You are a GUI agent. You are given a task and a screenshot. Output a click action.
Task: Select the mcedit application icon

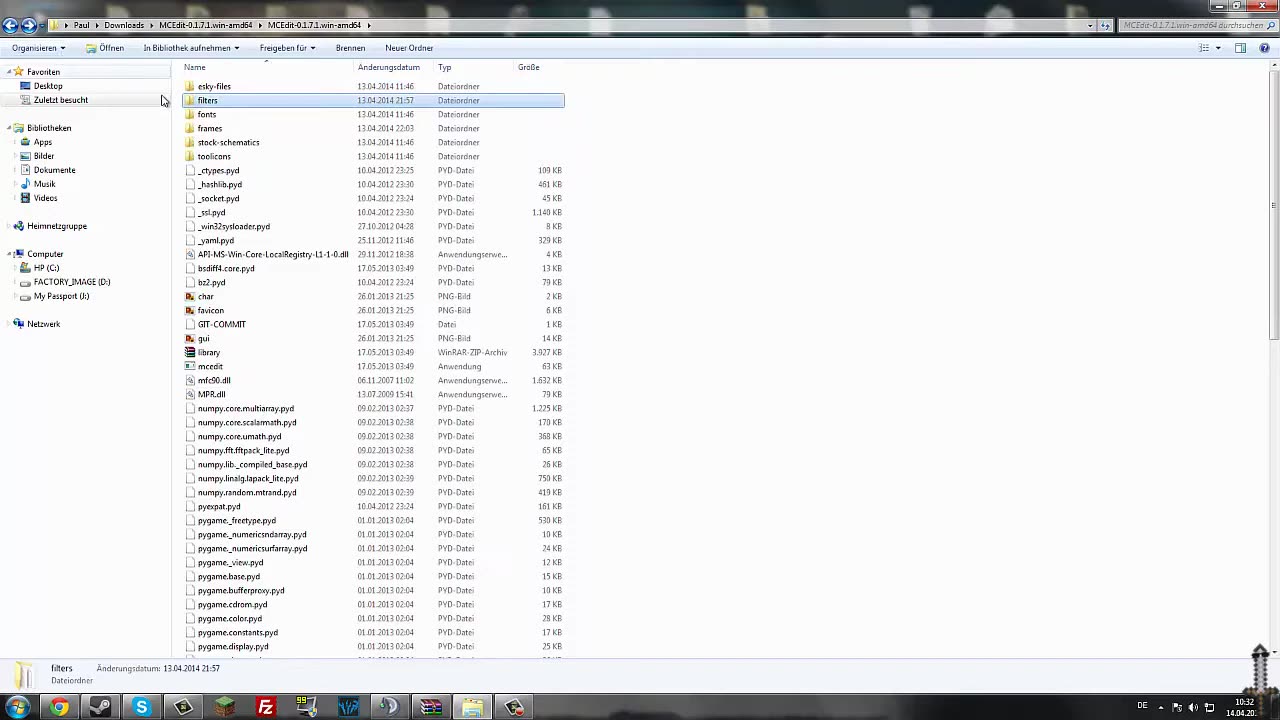tap(190, 366)
